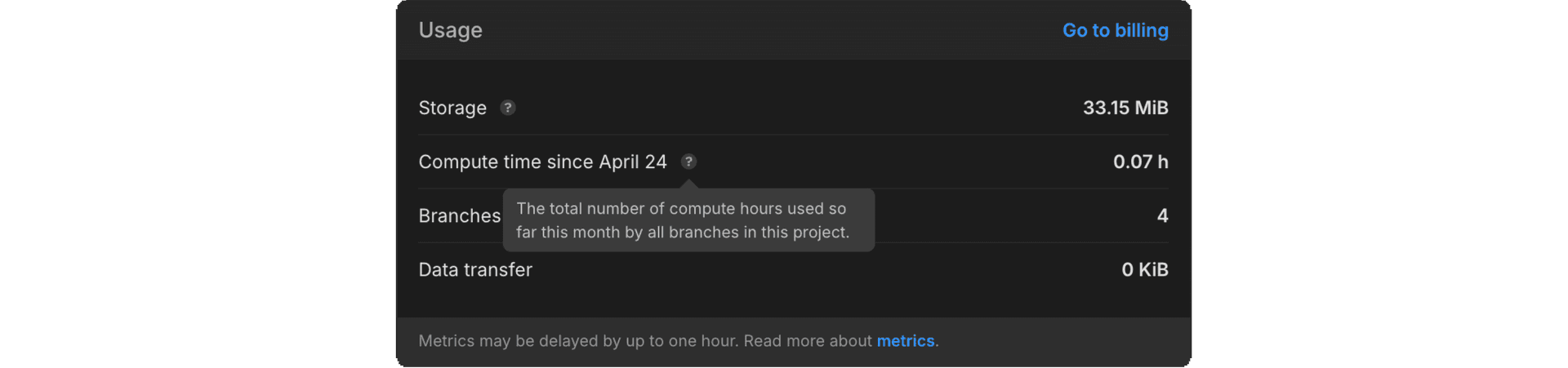Click the 33.15 MiB storage value
This screenshot has width=1568, height=368.
pos(1125,108)
